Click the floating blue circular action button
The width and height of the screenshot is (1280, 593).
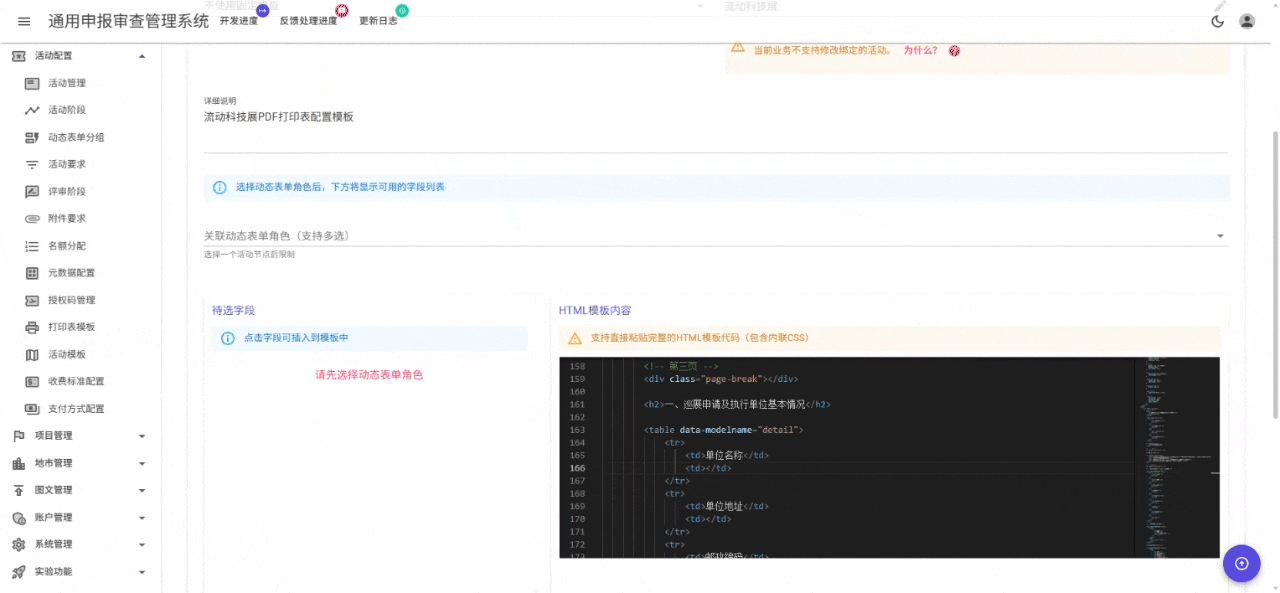pyautogui.click(x=1241, y=563)
